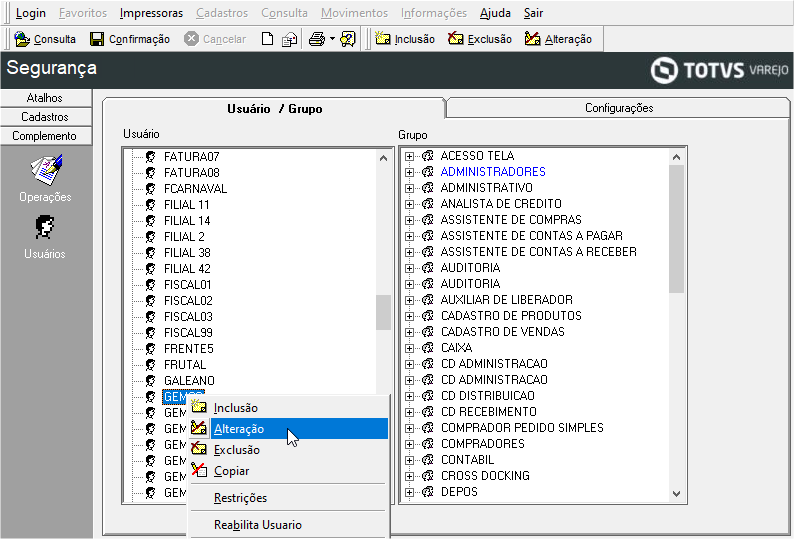Click down arrow of Grupo list scrollbar
The image size is (794, 539).
coord(677,493)
